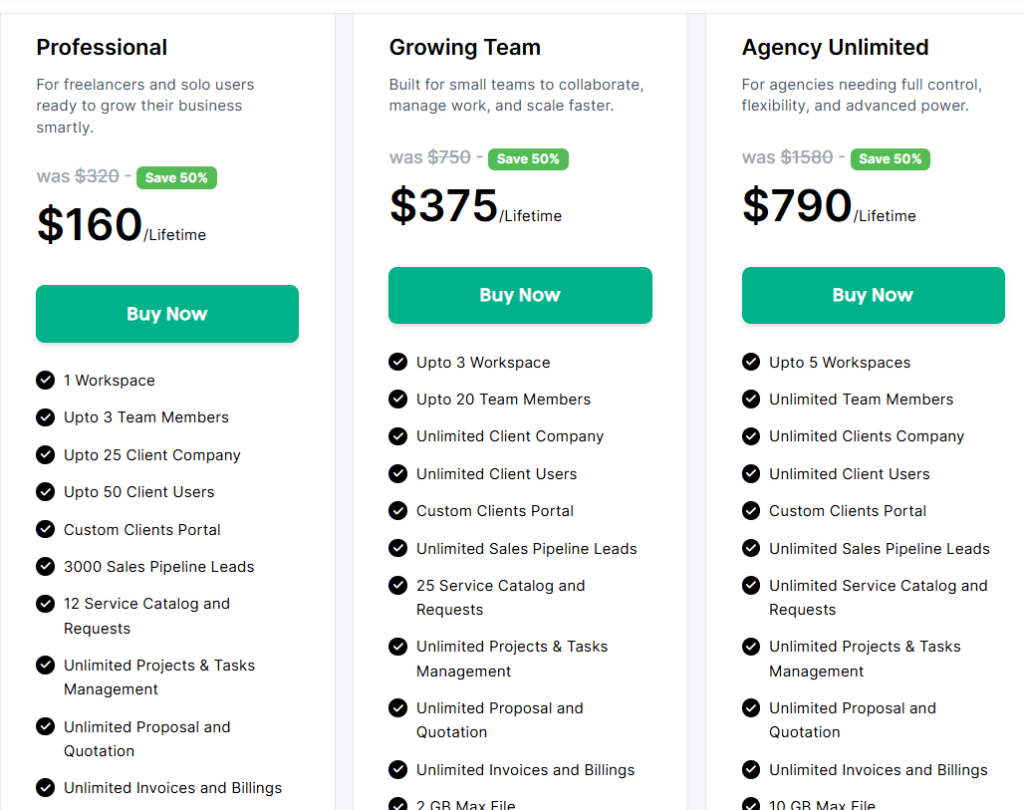Click the Save 50% badge under Agency Unlimited
The image size is (1024, 810).
pyautogui.click(x=890, y=159)
